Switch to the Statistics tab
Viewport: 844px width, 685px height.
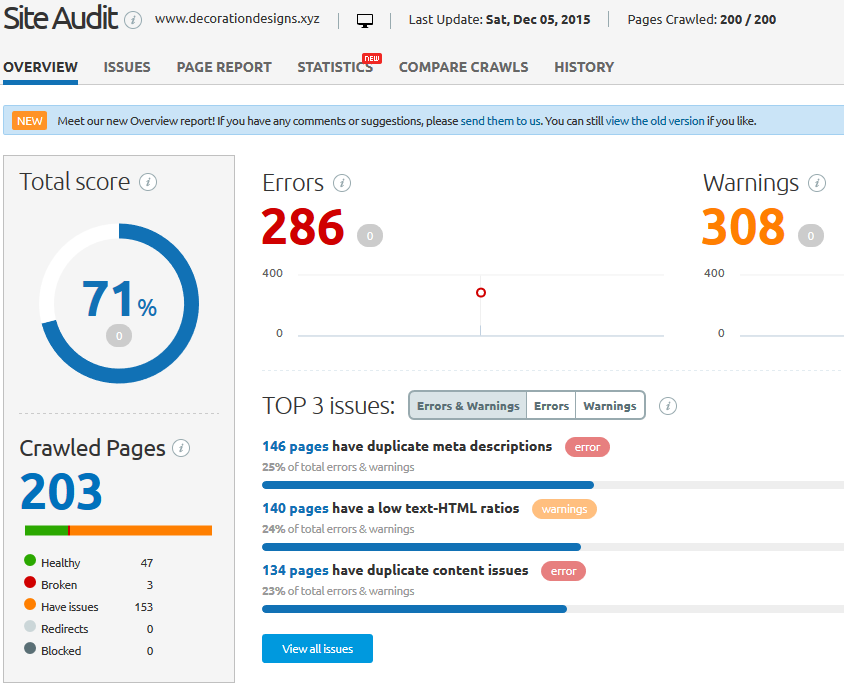click(x=335, y=67)
